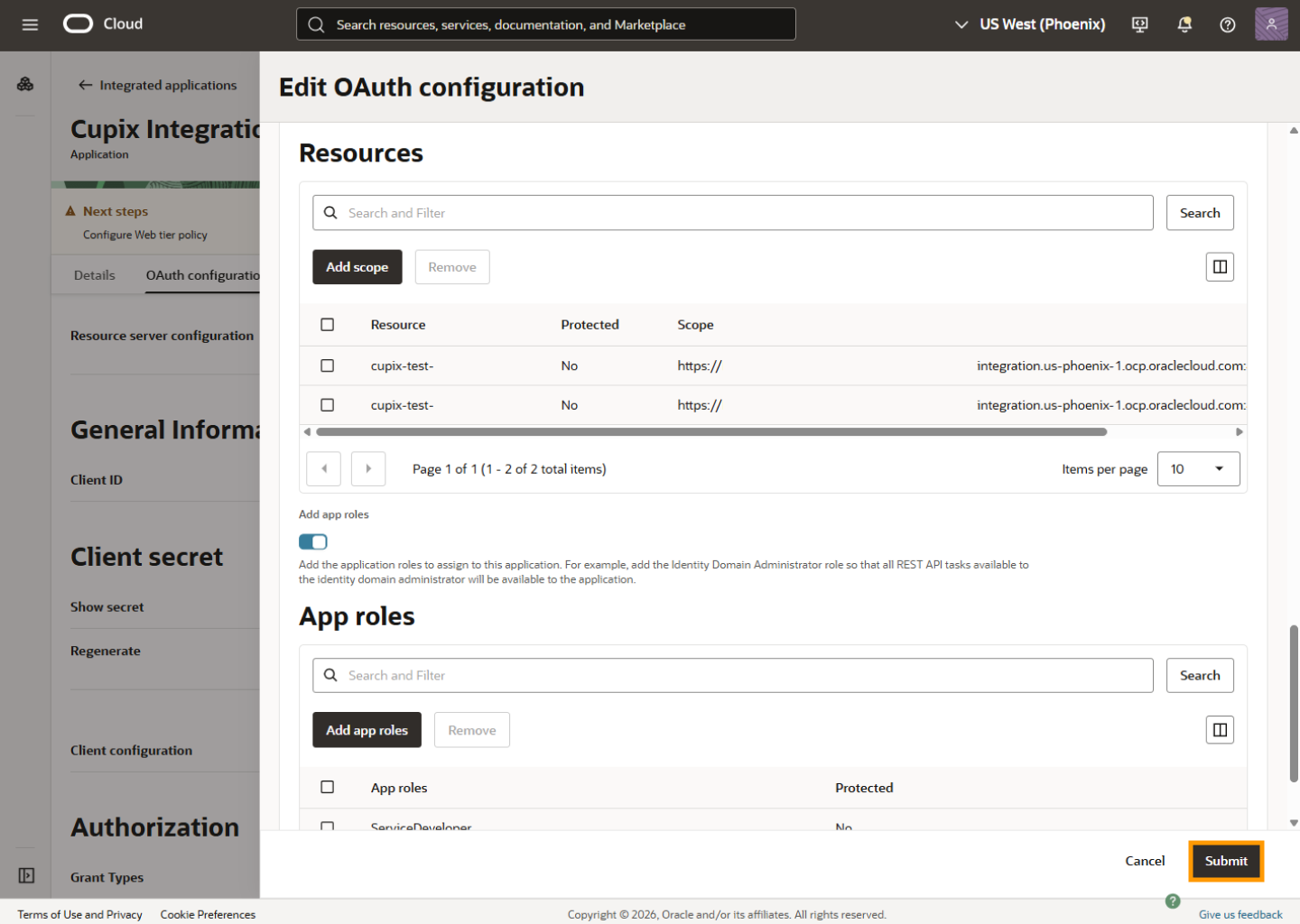1300x924 pixels.
Task: Click the Scope column header
Action: 695,325
